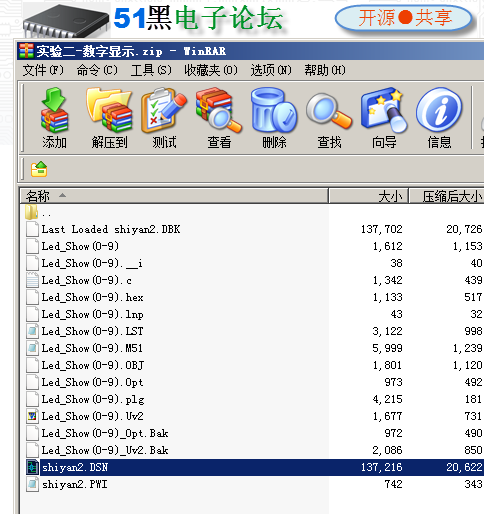Click the icon of shiyan2.DSN

point(32,467)
